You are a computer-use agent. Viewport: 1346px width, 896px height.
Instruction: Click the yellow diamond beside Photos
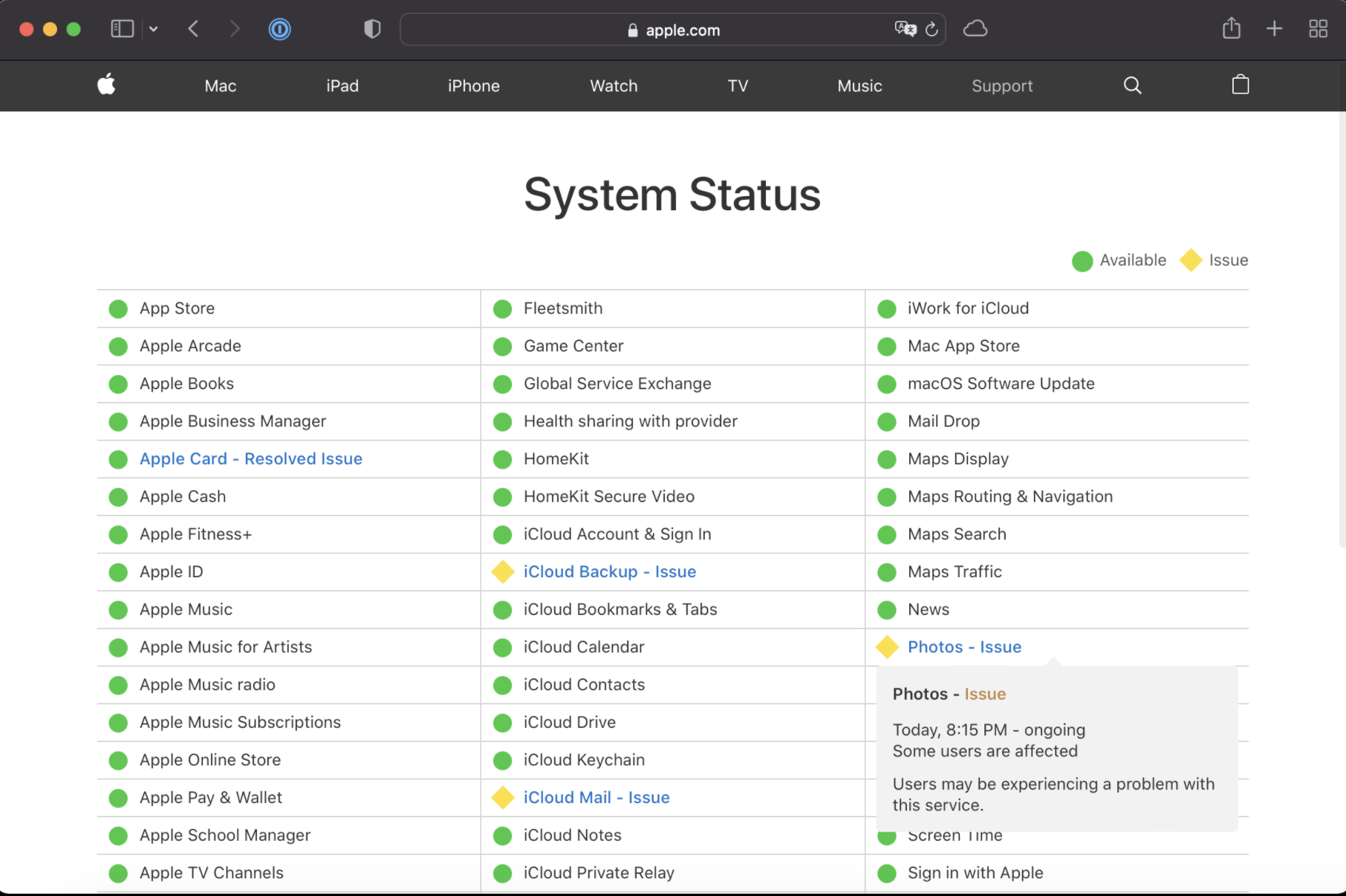point(887,646)
